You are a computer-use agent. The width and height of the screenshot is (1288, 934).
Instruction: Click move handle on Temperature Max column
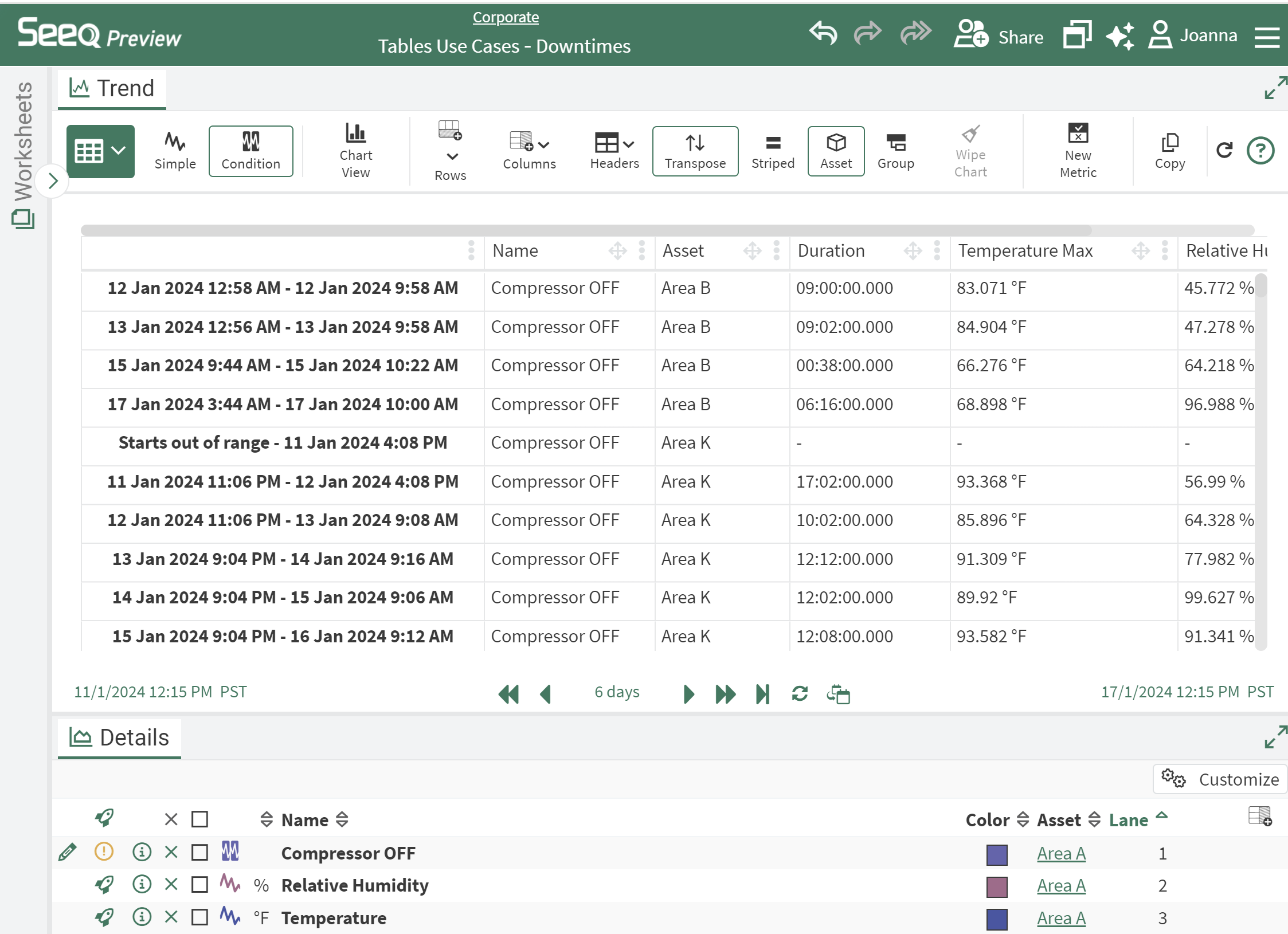tap(1141, 250)
